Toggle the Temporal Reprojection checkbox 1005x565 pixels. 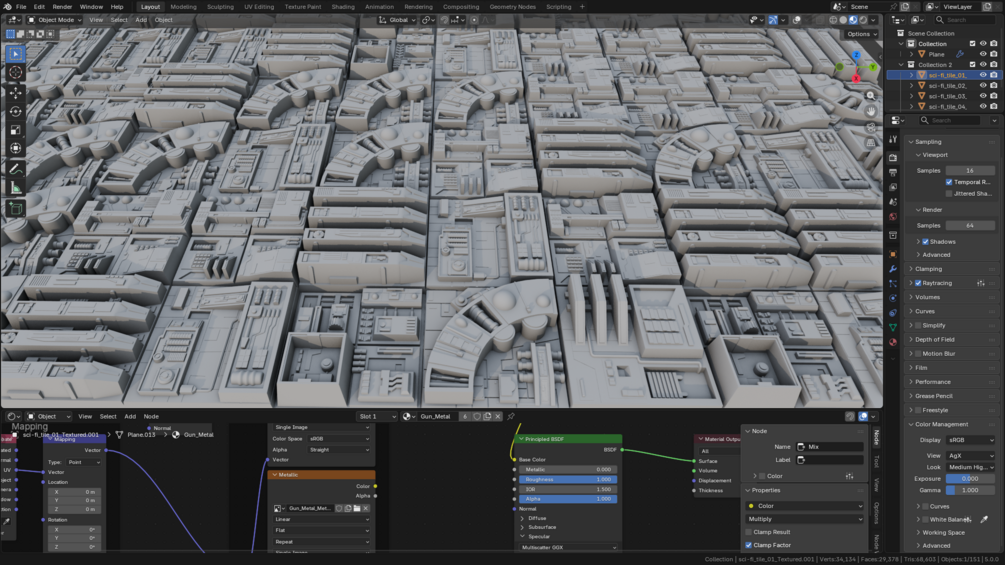(x=949, y=182)
